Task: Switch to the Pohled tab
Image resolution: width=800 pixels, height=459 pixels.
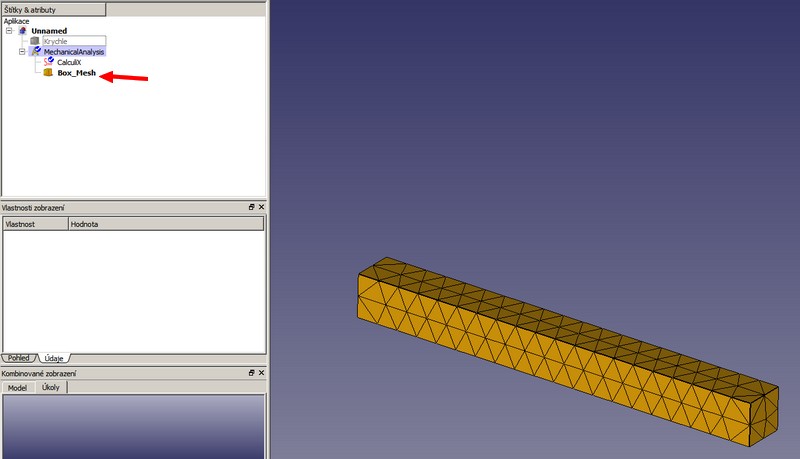Action: pos(19,357)
